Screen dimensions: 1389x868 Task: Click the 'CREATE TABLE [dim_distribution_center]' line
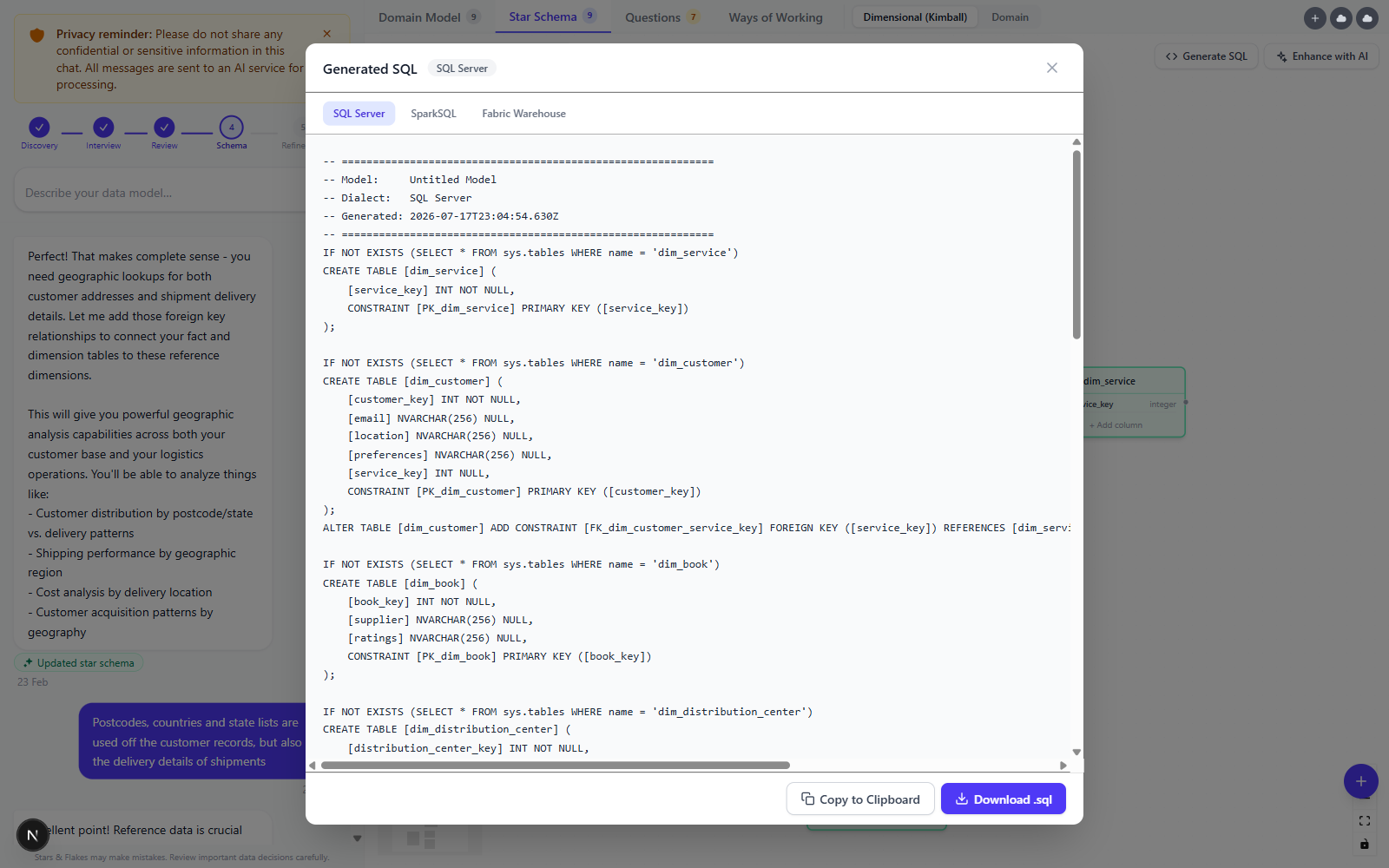pyautogui.click(x=447, y=729)
